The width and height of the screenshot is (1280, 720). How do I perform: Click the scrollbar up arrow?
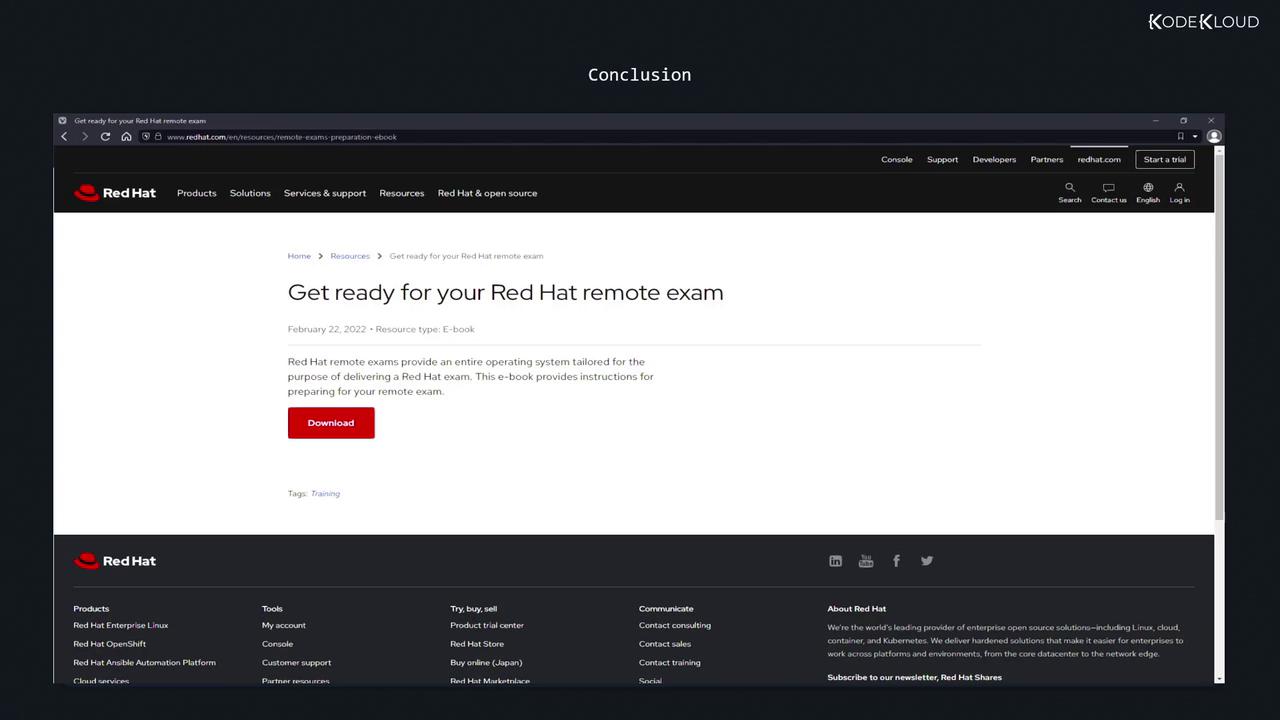coord(1219,149)
